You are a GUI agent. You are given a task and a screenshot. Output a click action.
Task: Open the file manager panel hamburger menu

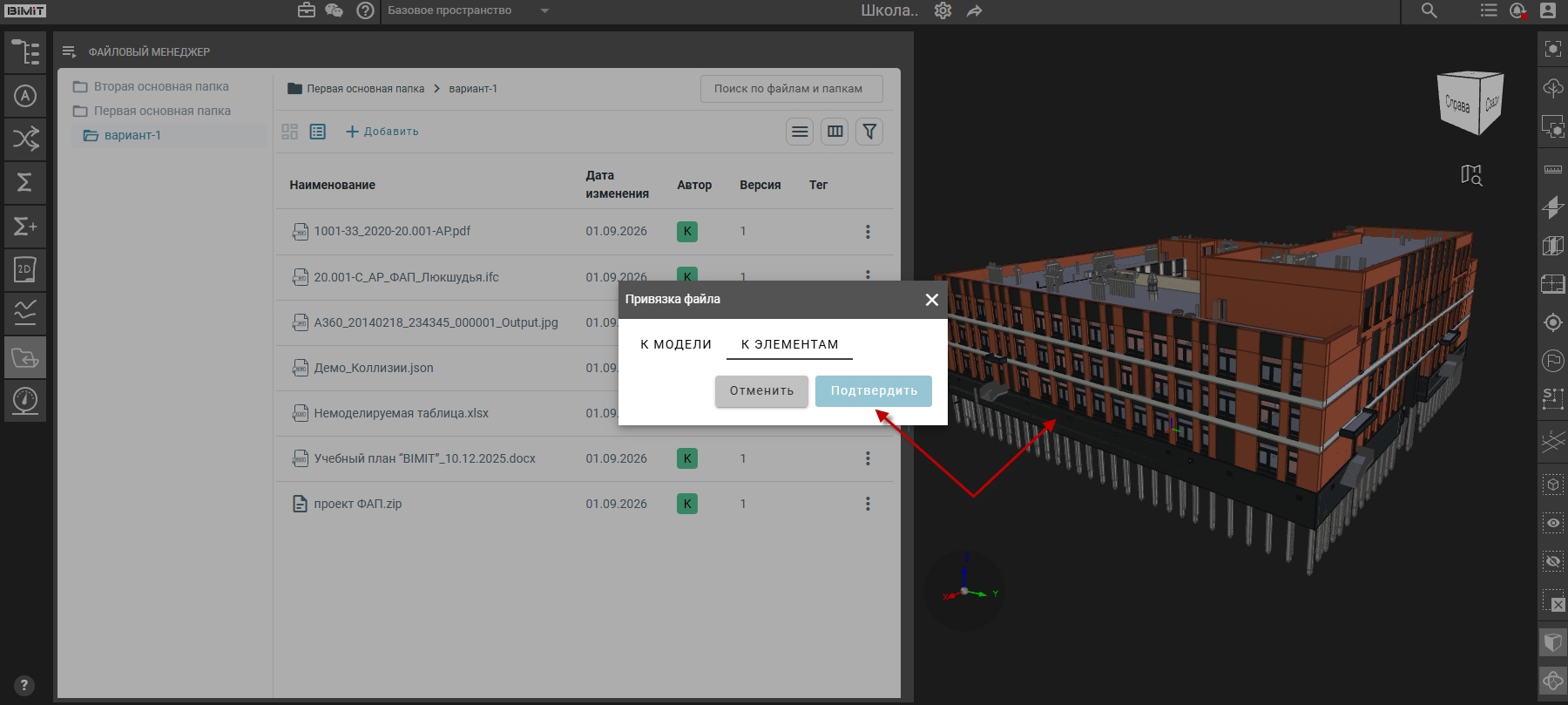point(69,52)
